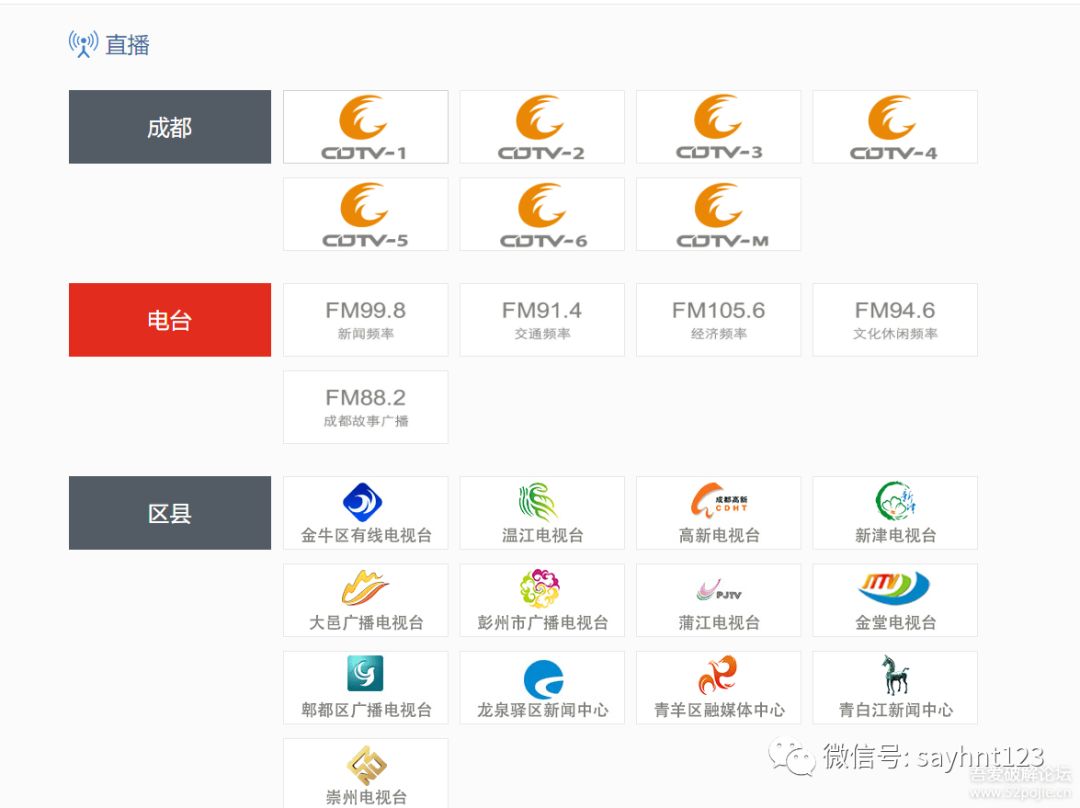Open 高新电视台 CDHT tile
The height and width of the screenshot is (808, 1080).
pos(718,512)
